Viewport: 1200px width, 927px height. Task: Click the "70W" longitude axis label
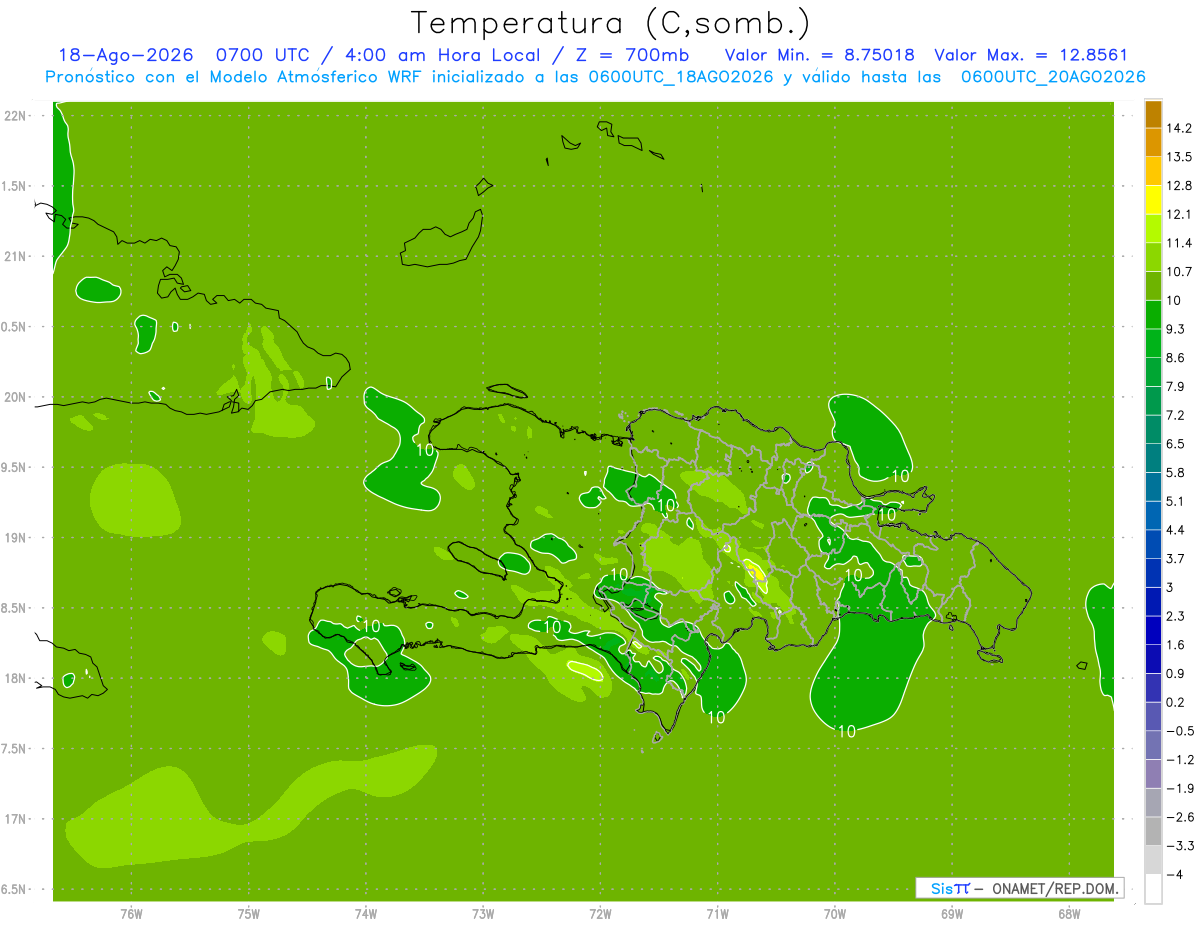click(x=835, y=913)
